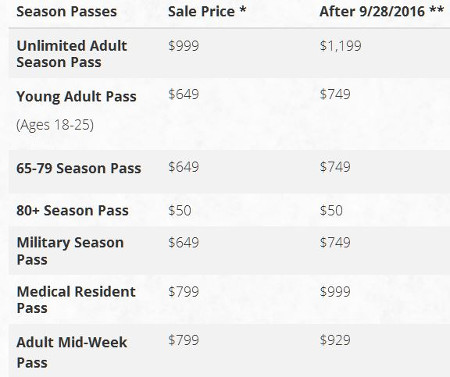Screen dimensions: 450x377
Task: Click the $649 Young Adult Pass sale price
Action: click(184, 94)
